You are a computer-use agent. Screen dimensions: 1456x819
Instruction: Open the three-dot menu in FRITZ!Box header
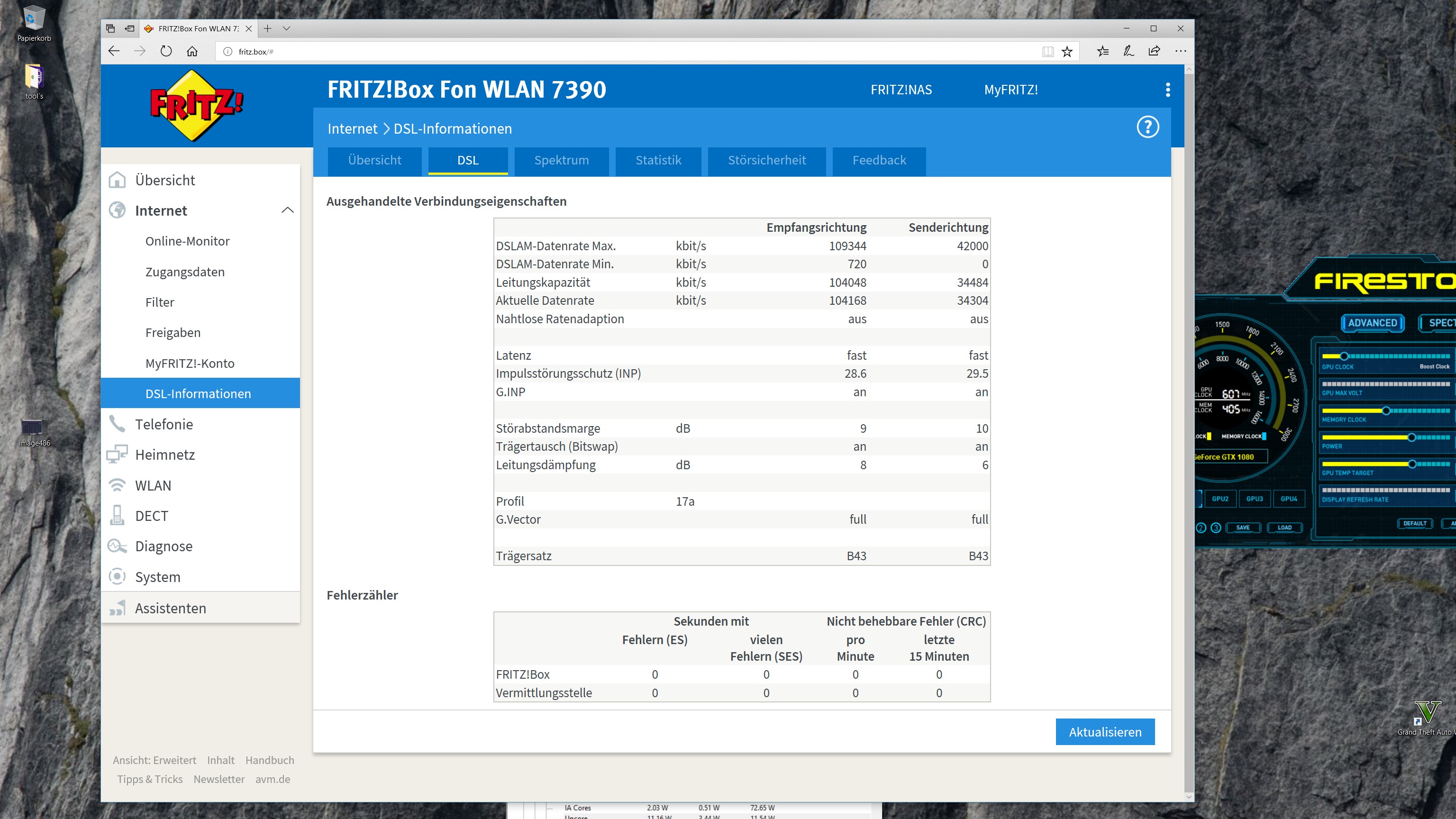pos(1168,90)
